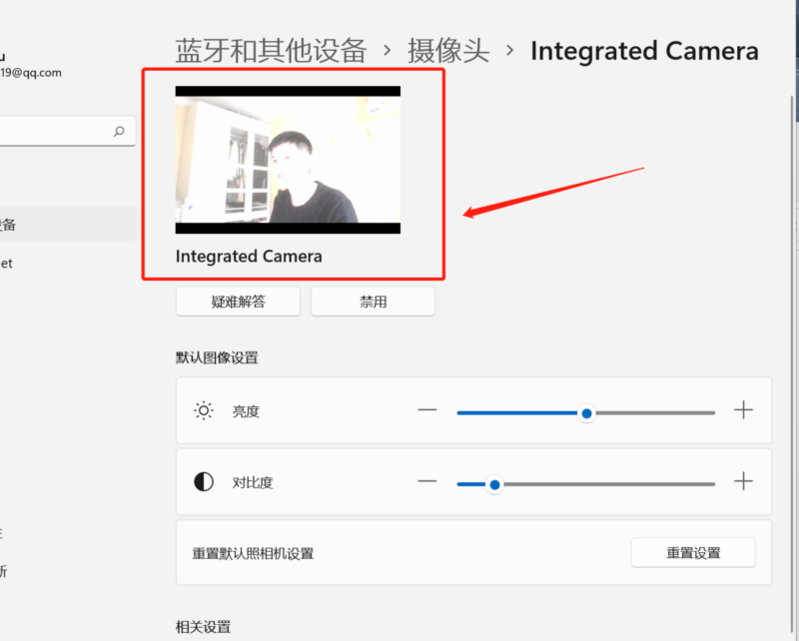Viewport: 799px width, 641px height.
Task: Click the brightness sun icon
Action: pos(204,411)
